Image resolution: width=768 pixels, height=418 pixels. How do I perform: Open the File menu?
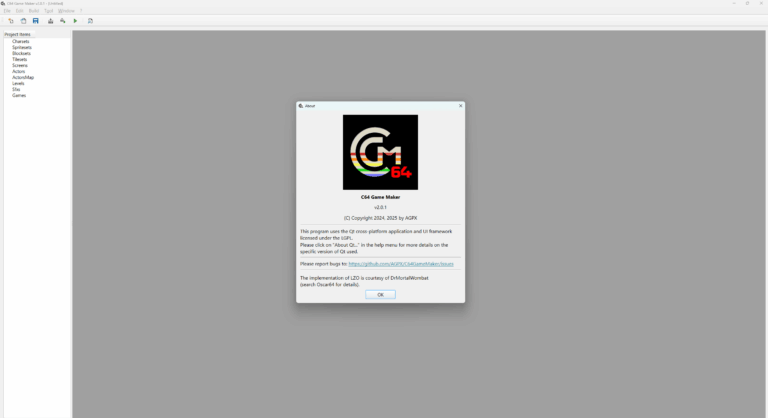pyautogui.click(x=7, y=11)
